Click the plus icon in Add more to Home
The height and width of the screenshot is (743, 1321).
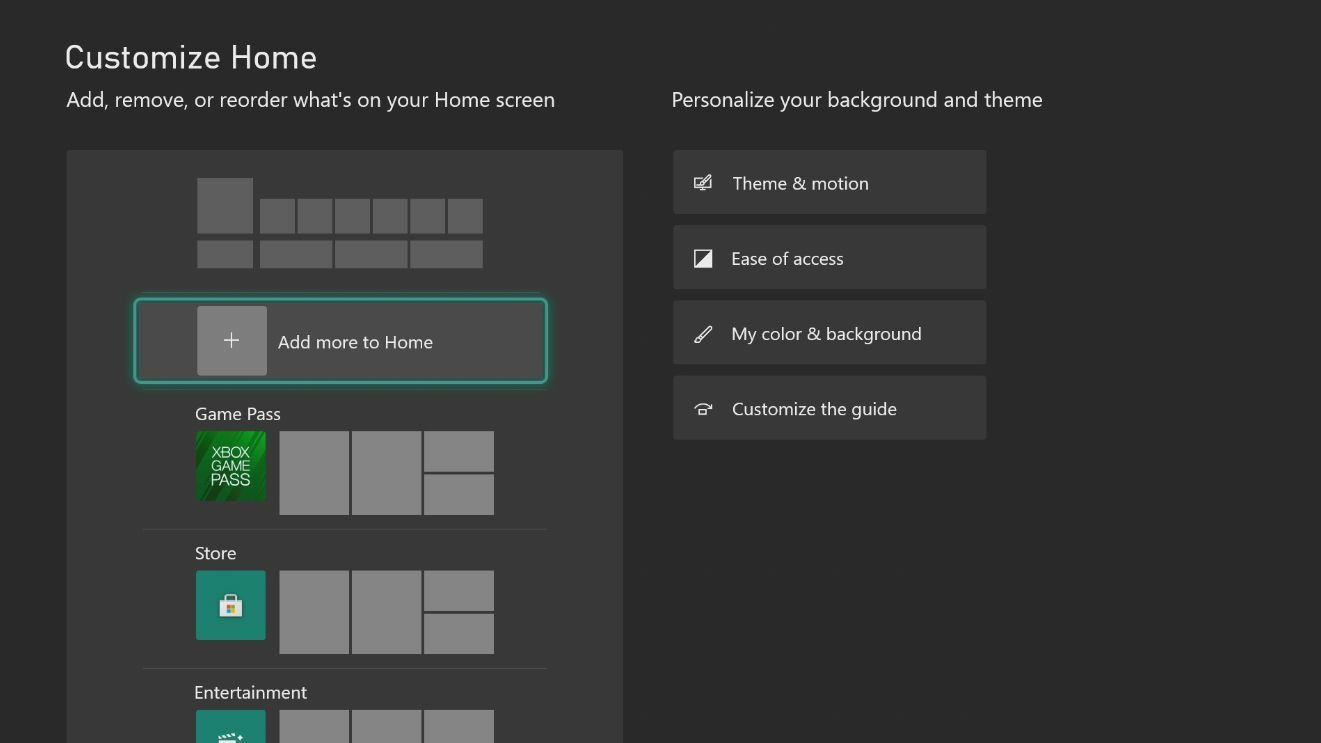pyautogui.click(x=232, y=341)
